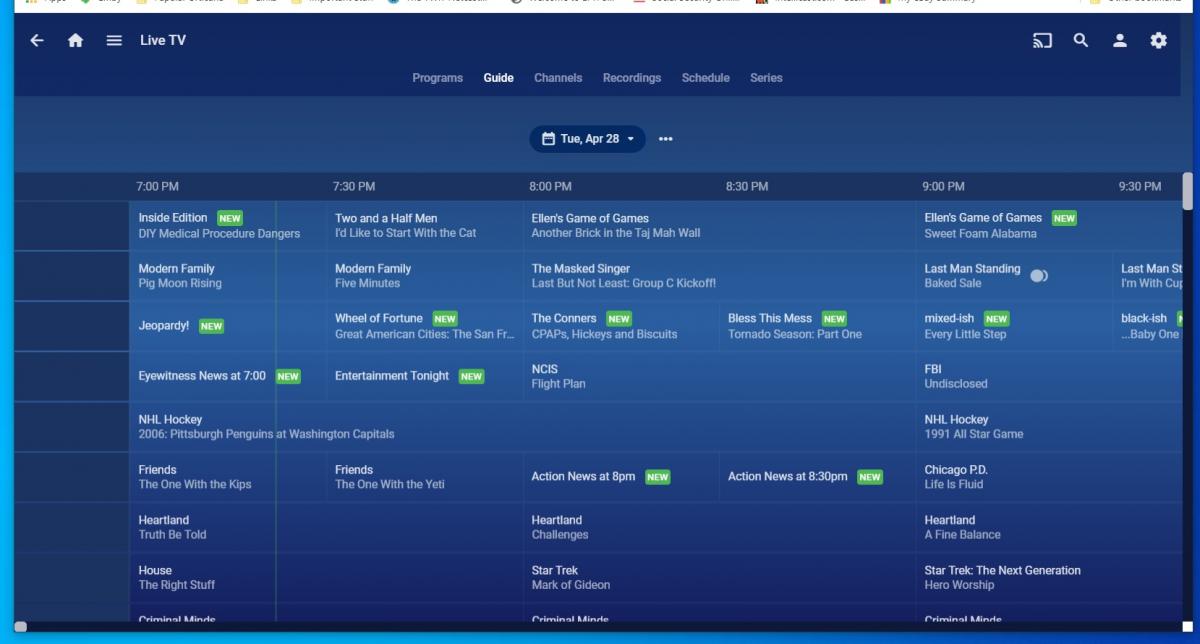Click the 9:00 PM time header
Viewport: 1200px width, 644px height.
coord(944,187)
